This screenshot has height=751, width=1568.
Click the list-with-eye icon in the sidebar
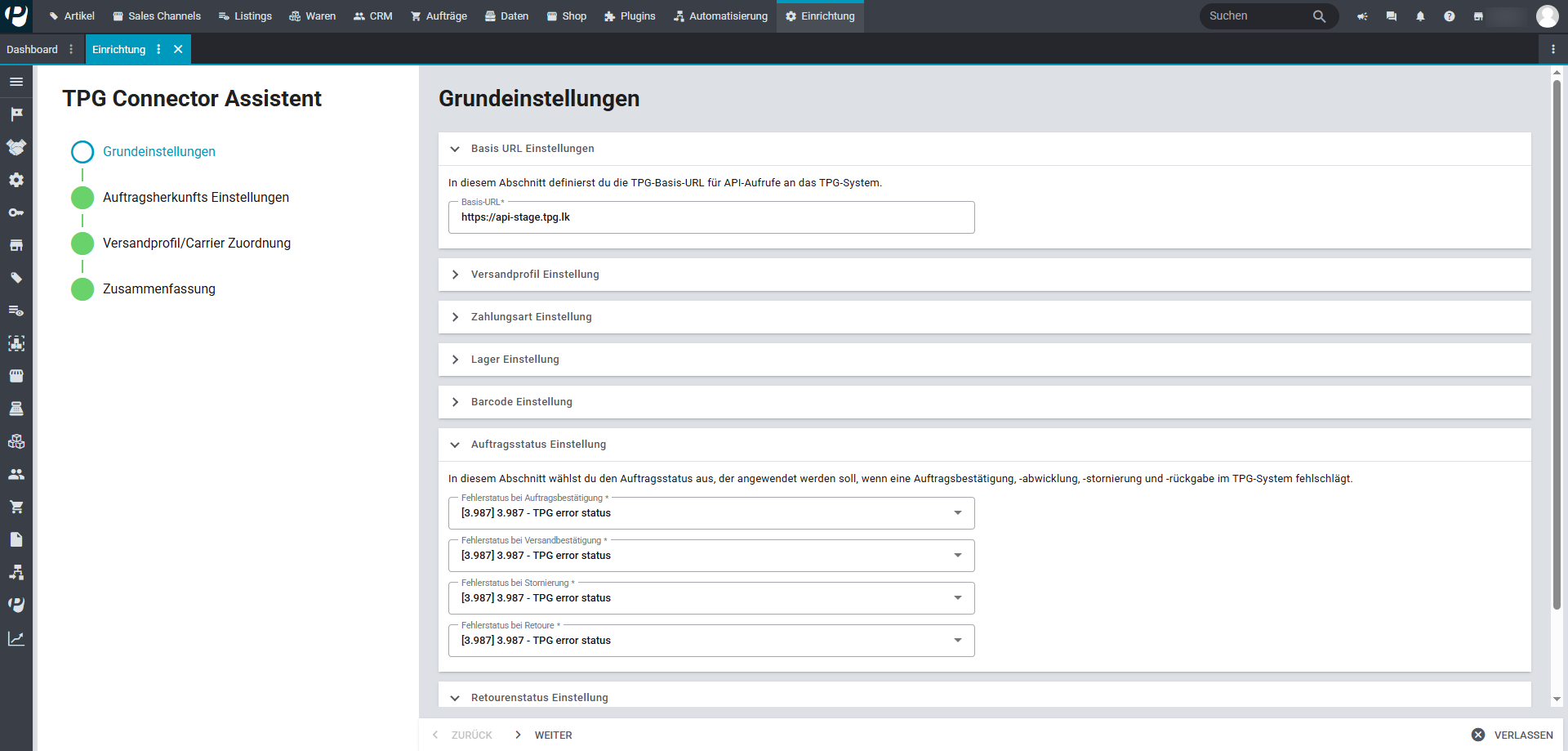click(x=16, y=311)
